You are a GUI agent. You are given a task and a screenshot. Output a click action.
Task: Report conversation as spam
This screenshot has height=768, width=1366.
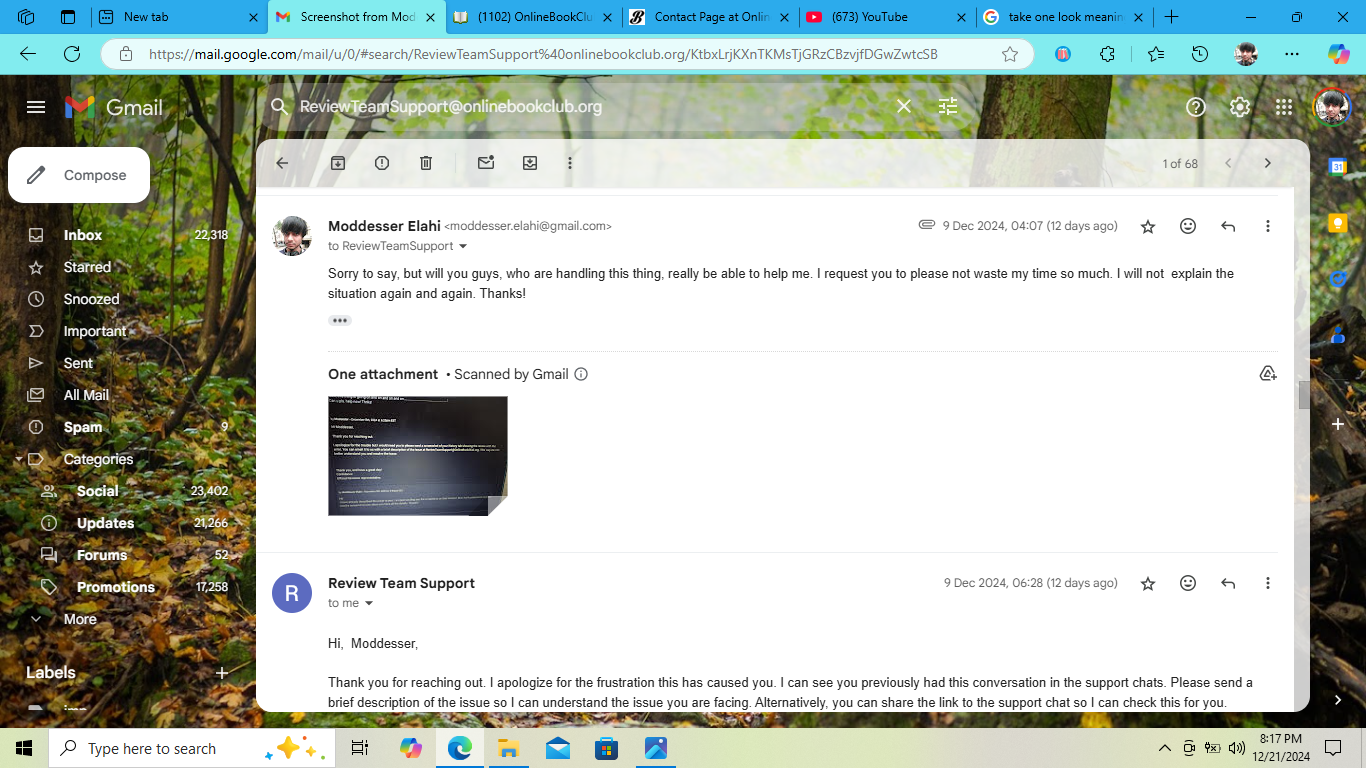coord(382,163)
